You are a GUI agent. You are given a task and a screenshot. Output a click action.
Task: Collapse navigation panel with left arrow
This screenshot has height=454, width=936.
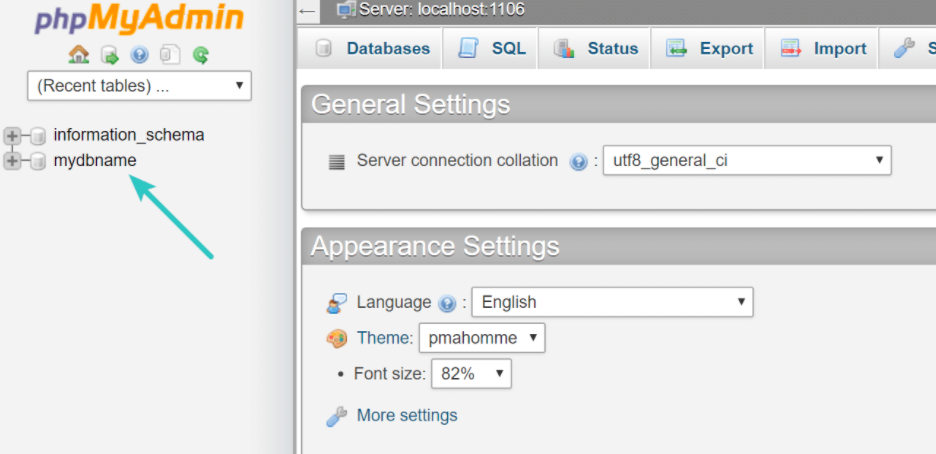coord(307,11)
